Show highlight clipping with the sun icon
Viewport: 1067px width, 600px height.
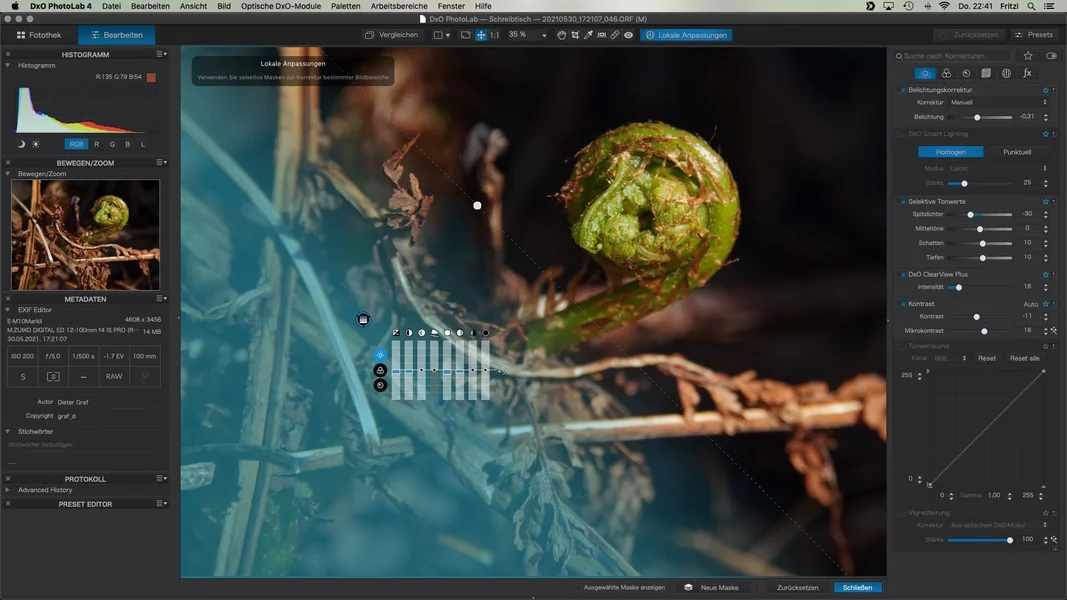pyautogui.click(x=36, y=144)
